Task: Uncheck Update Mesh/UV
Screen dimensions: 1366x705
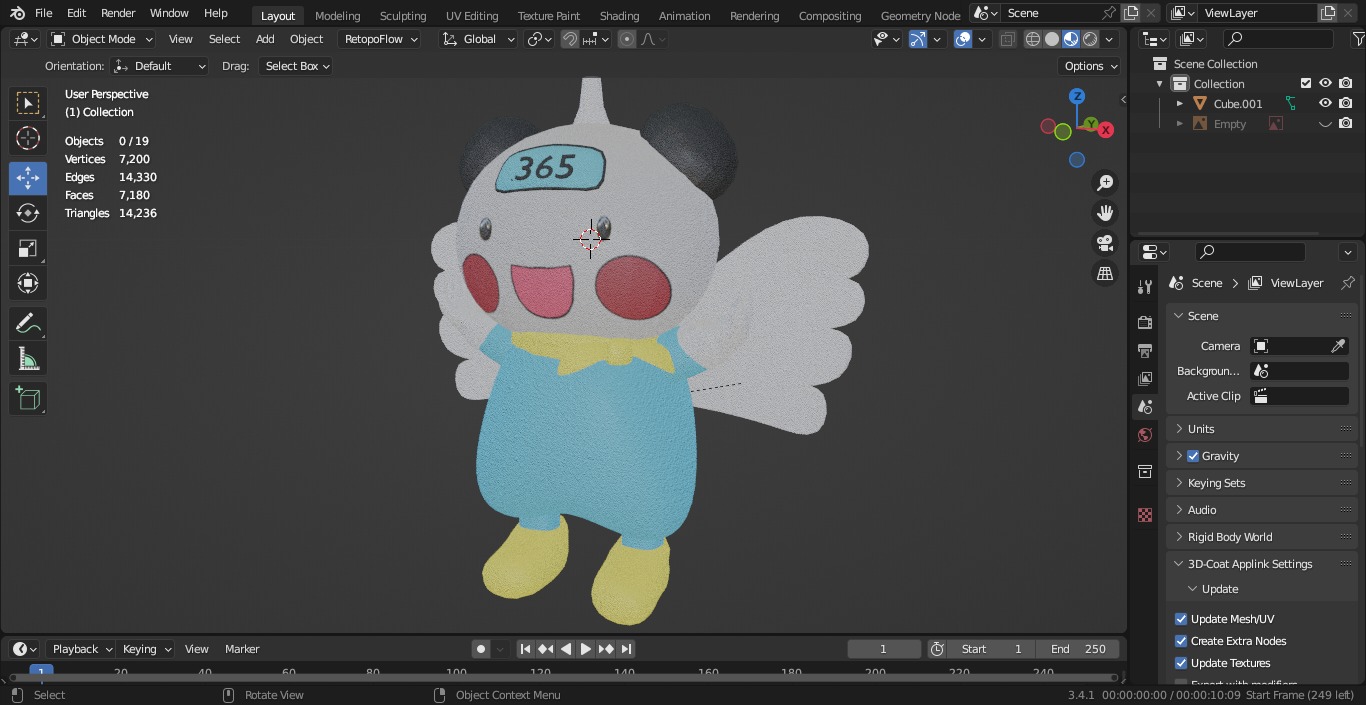Action: click(x=1181, y=619)
